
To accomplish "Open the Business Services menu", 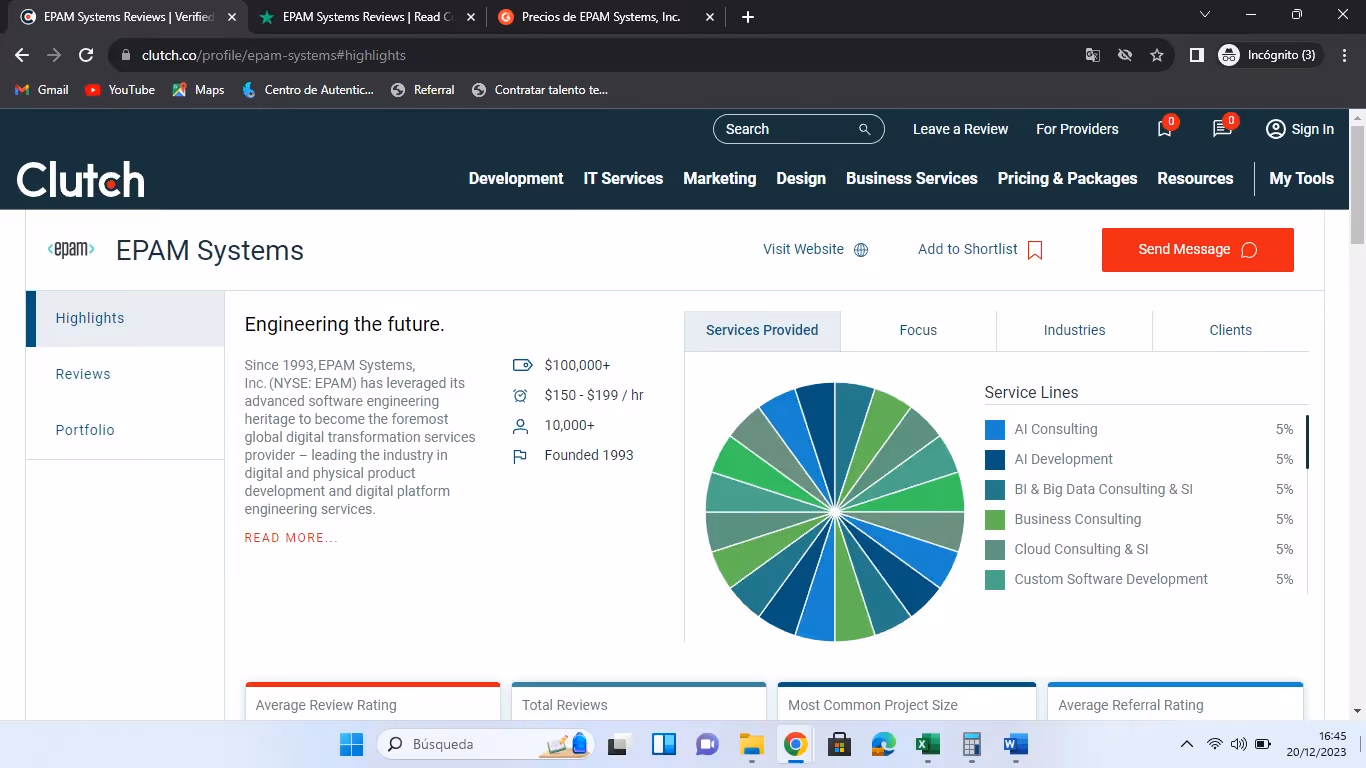I will [x=912, y=178].
